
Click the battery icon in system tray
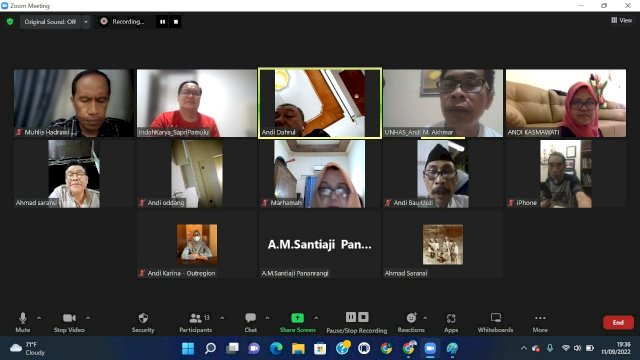click(590, 348)
